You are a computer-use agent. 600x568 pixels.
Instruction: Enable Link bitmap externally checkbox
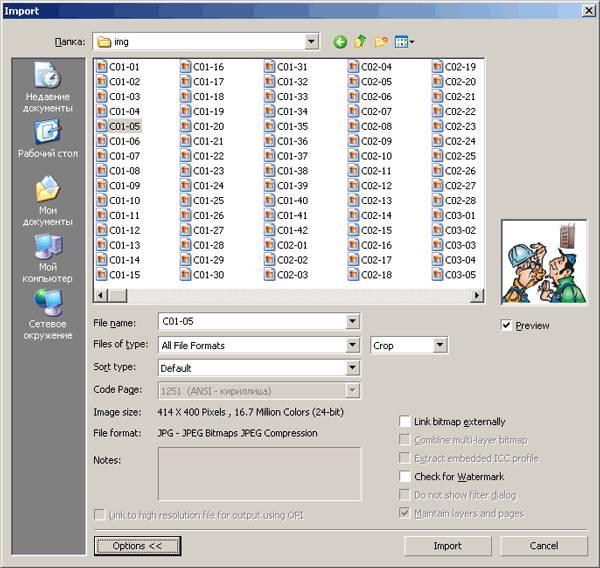click(x=404, y=421)
